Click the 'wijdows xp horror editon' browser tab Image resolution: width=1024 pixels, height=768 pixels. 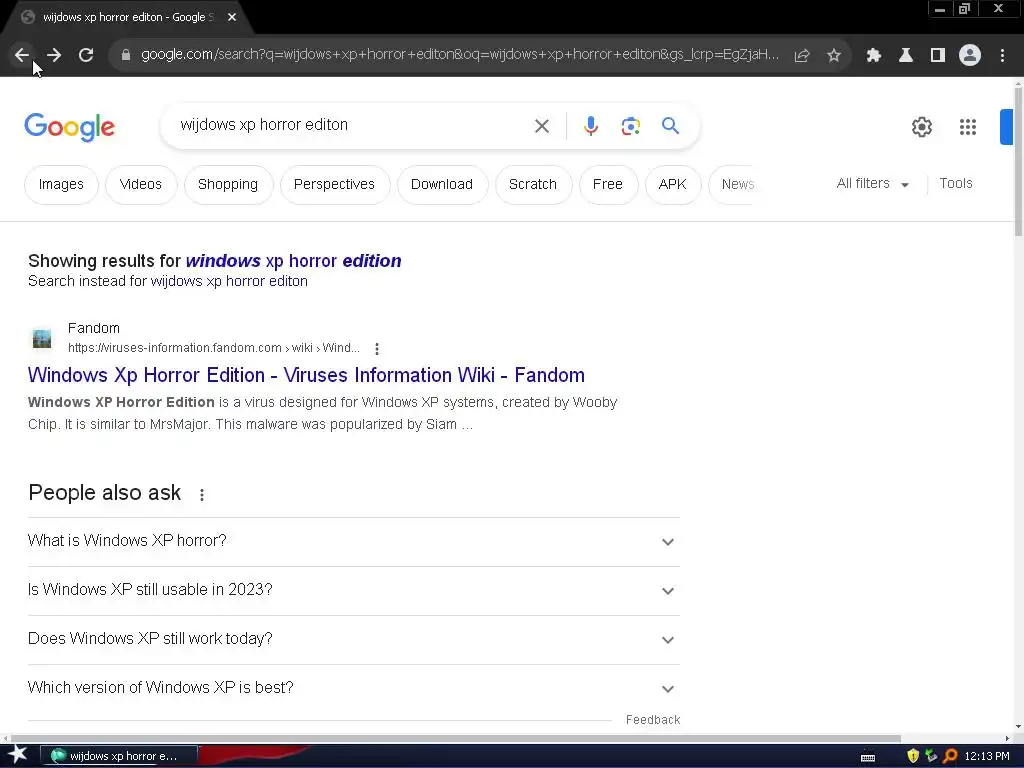[x=128, y=17]
